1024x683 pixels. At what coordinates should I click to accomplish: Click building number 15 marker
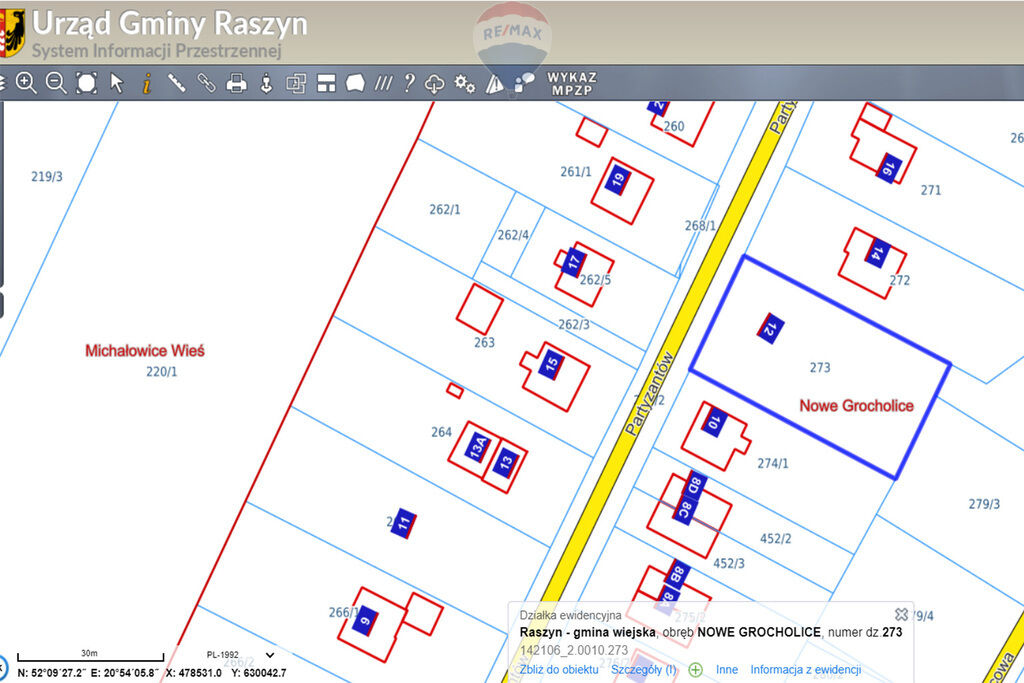pos(552,364)
